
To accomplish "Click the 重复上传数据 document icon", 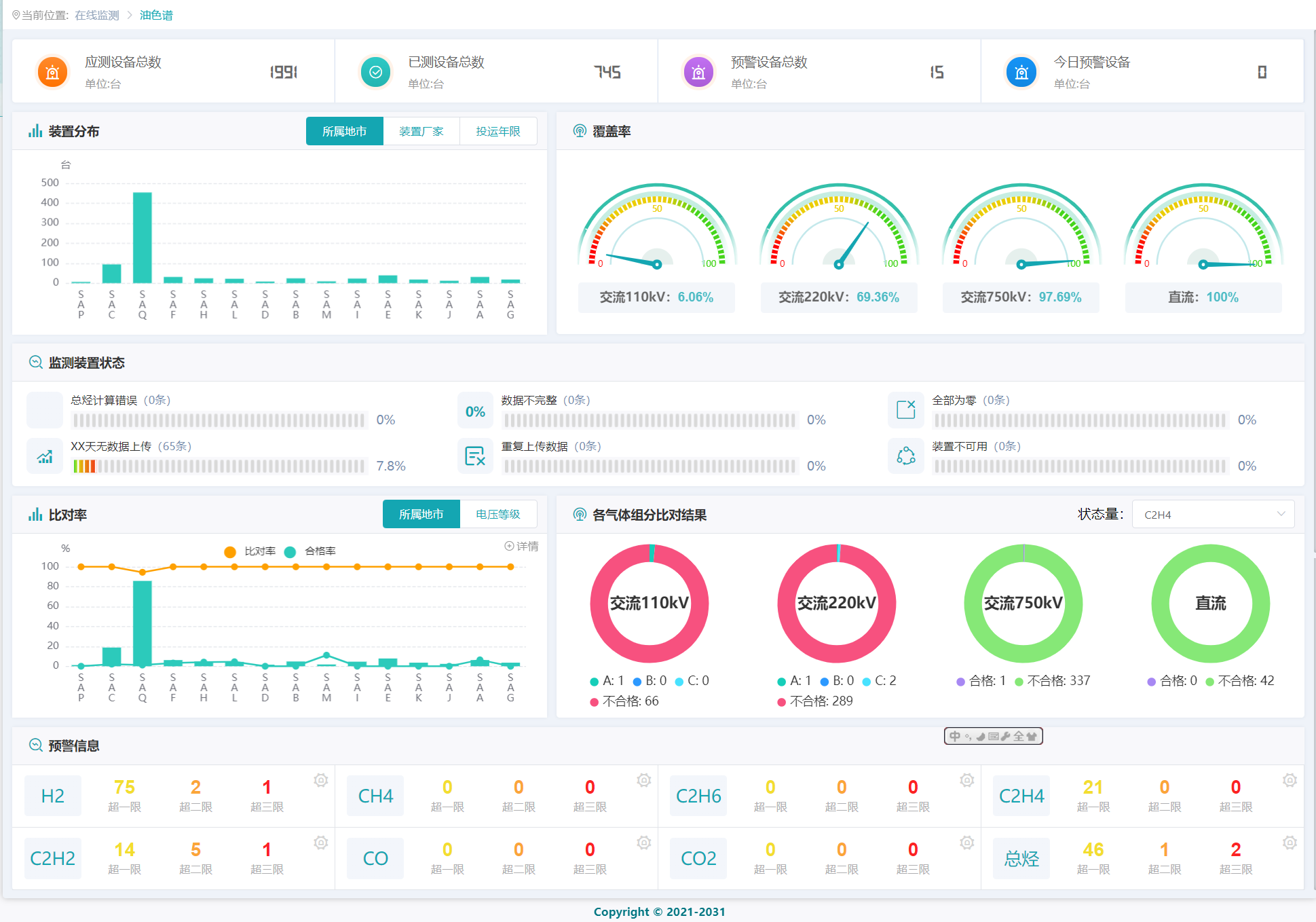I will [x=475, y=456].
